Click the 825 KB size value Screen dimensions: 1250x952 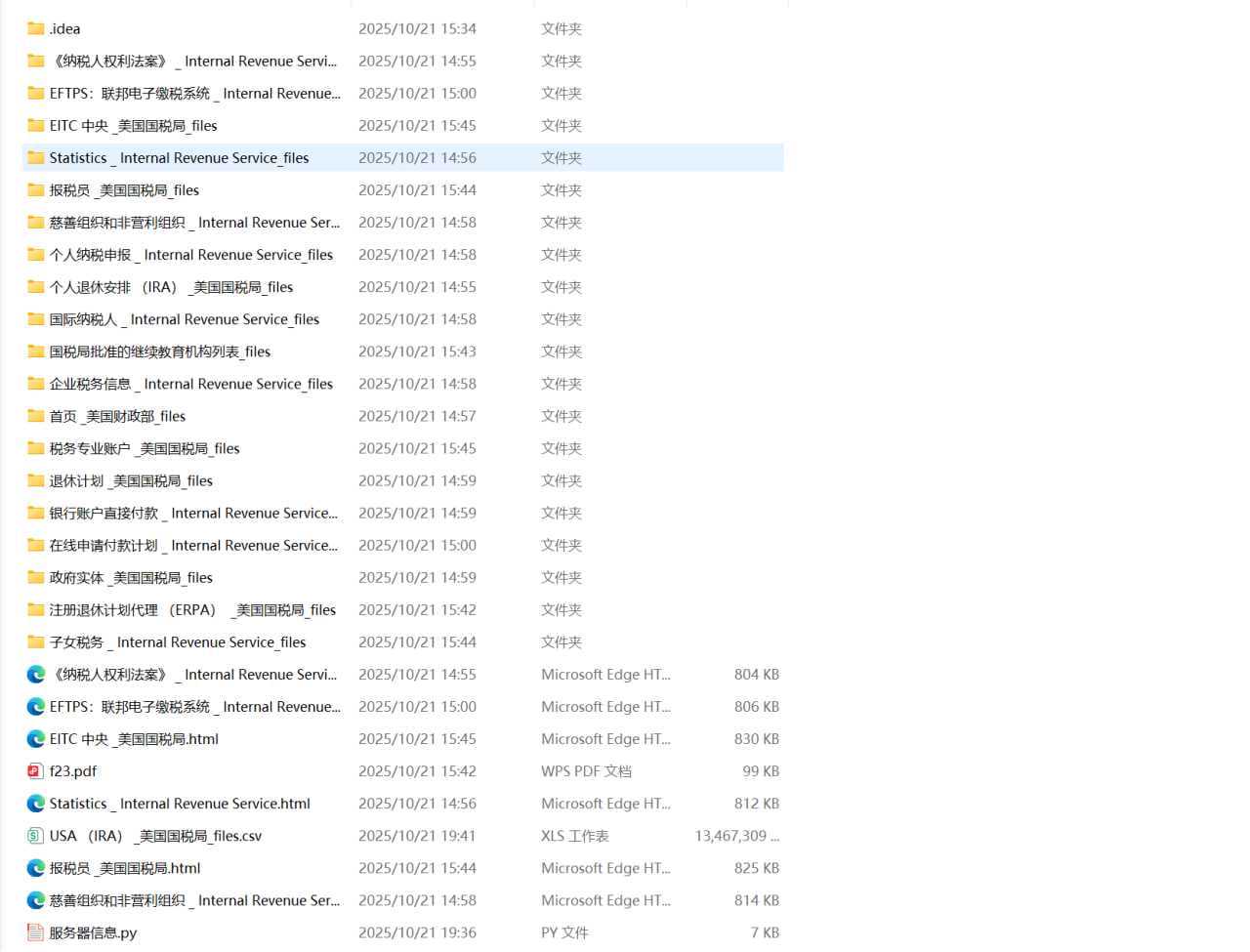[757, 867]
